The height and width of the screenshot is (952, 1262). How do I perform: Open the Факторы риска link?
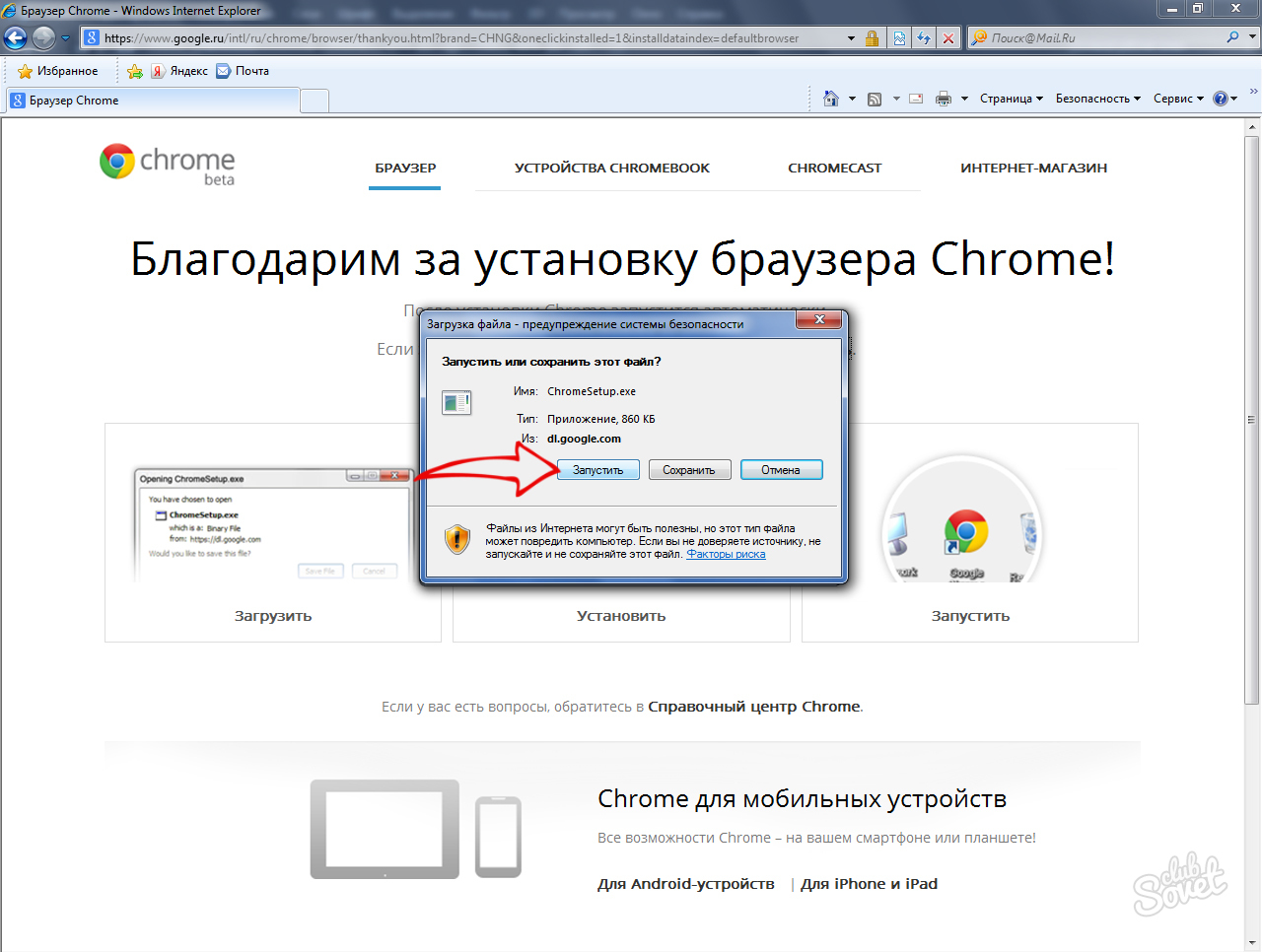tap(726, 554)
